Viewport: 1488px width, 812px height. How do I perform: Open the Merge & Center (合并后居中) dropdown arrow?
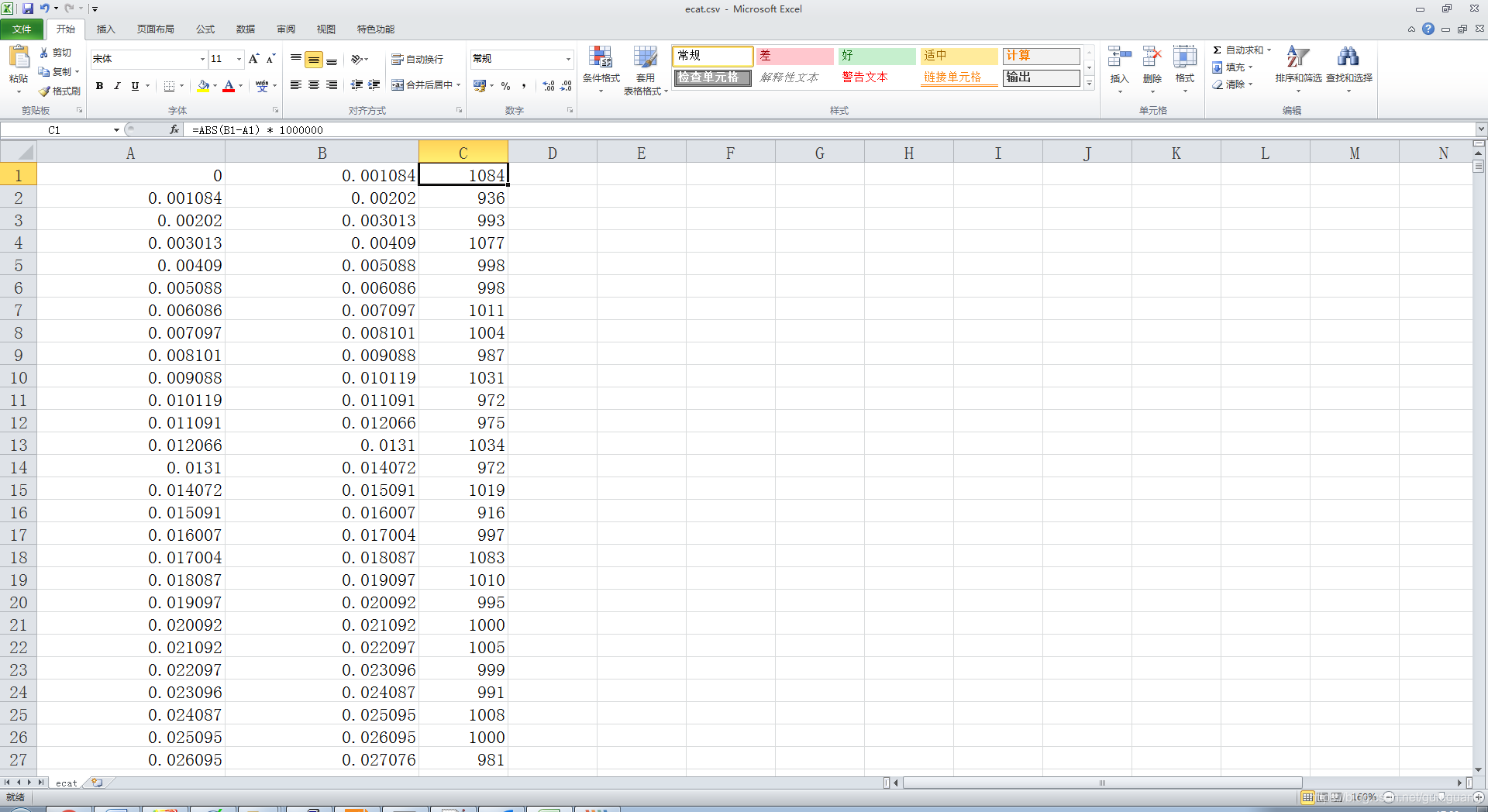point(459,85)
